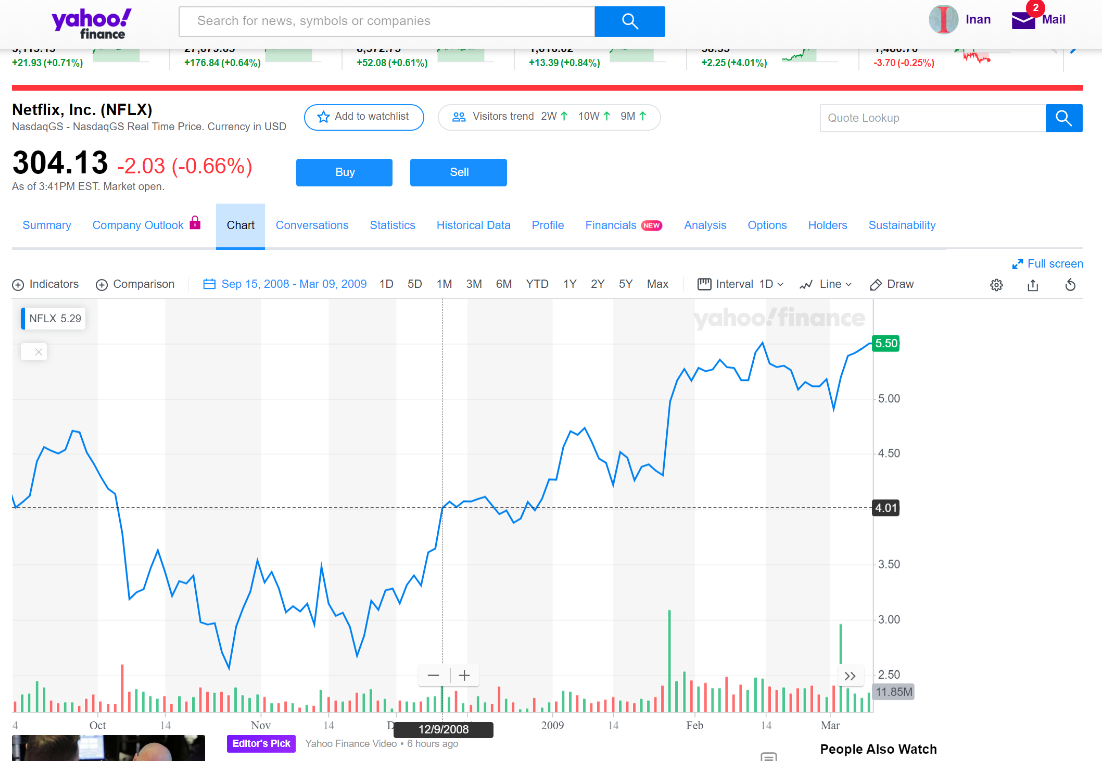Open the chart settings gear
Screen dimensions: 1102x772
(x=996, y=284)
